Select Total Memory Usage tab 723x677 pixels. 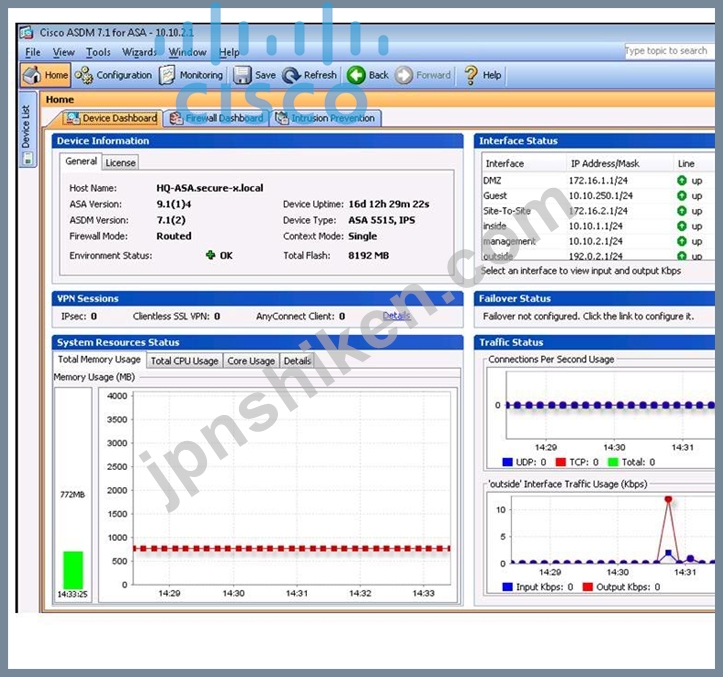point(99,359)
